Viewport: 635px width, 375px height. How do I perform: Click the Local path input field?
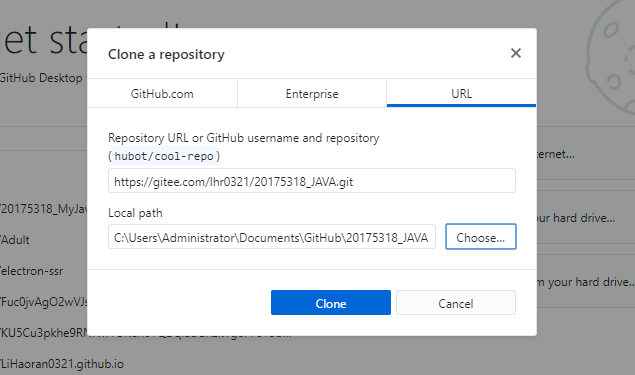[x=272, y=237]
